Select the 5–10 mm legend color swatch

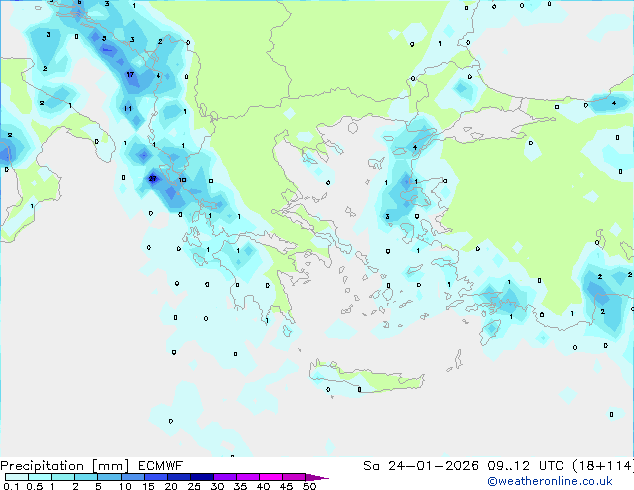pyautogui.click(x=109, y=477)
